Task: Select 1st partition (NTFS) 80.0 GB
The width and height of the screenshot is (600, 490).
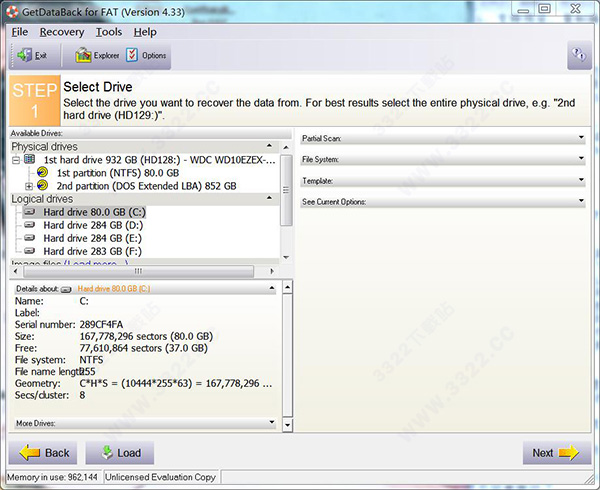Action: pos(118,173)
